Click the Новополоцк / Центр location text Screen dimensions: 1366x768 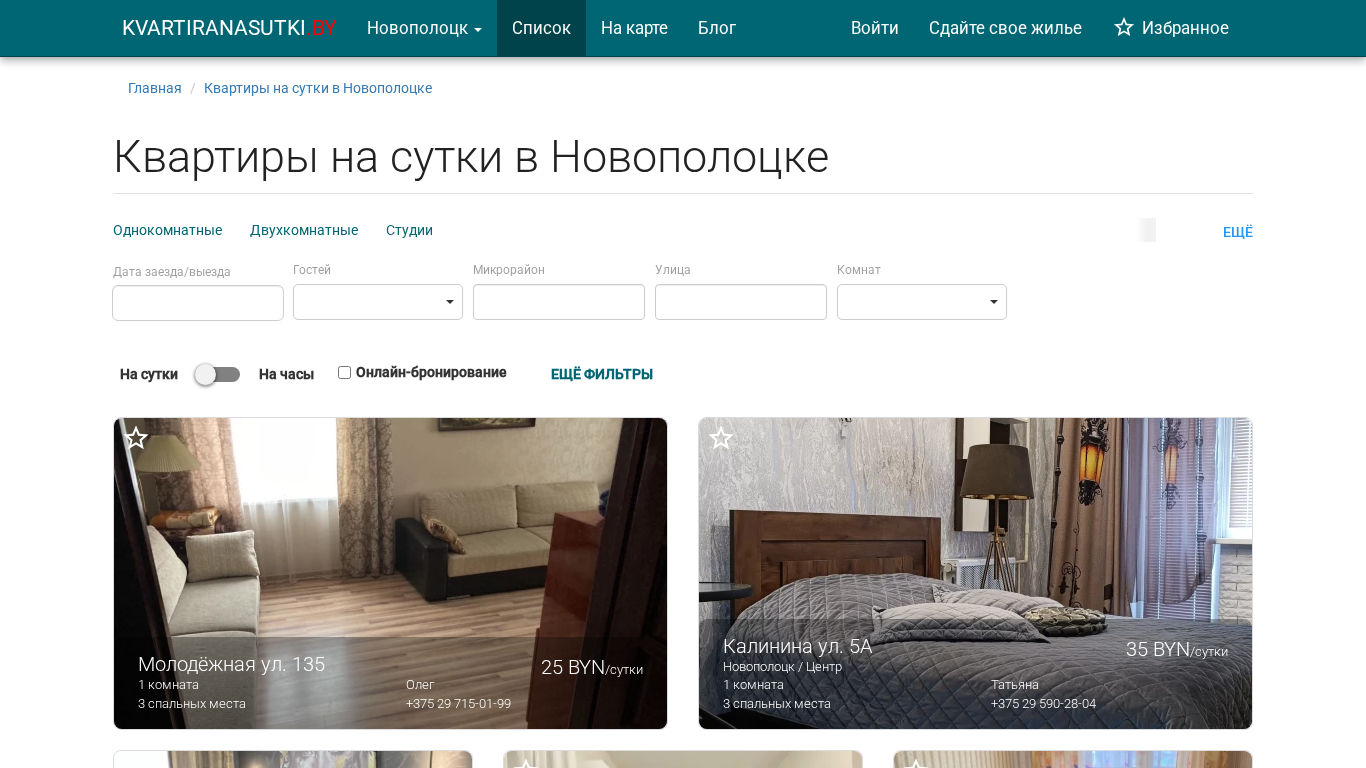782,667
